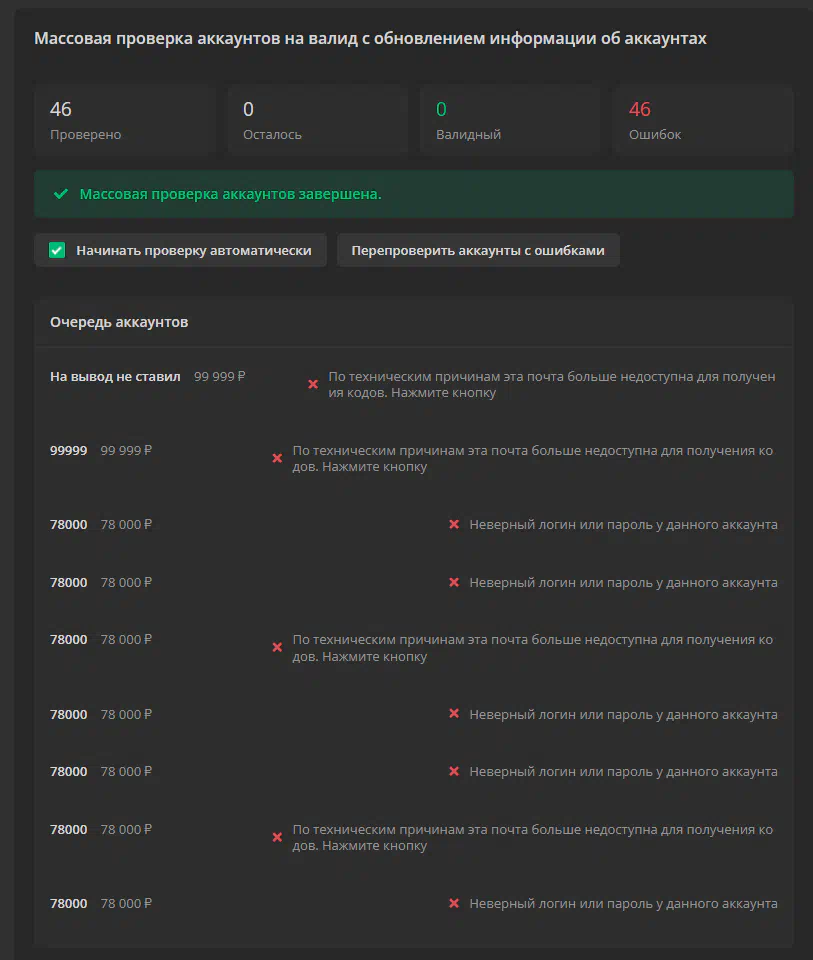Open the 99999 account title
813x960 pixels.
69,451
